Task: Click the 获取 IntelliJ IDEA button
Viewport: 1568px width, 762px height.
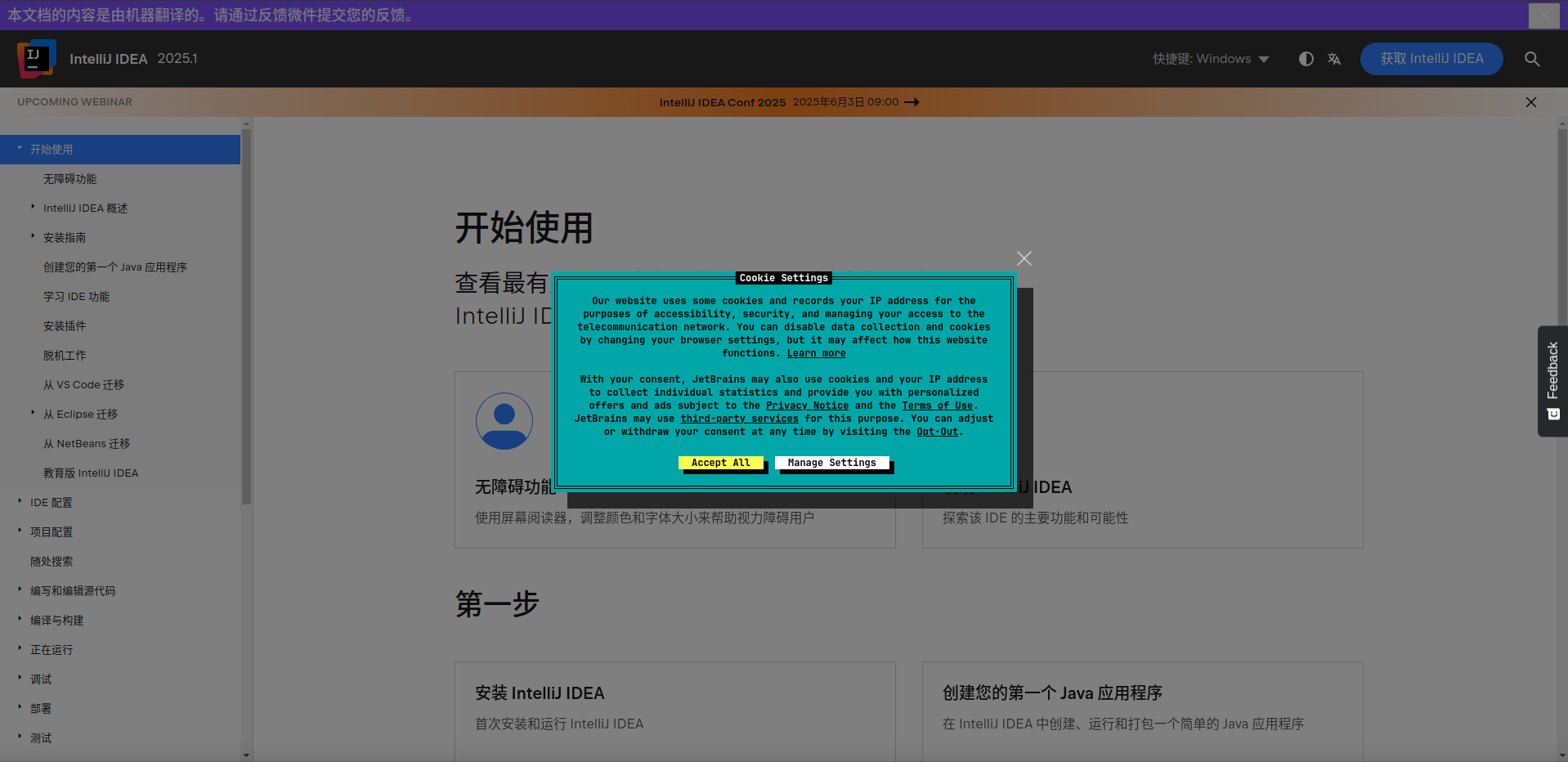Action: 1431,59
